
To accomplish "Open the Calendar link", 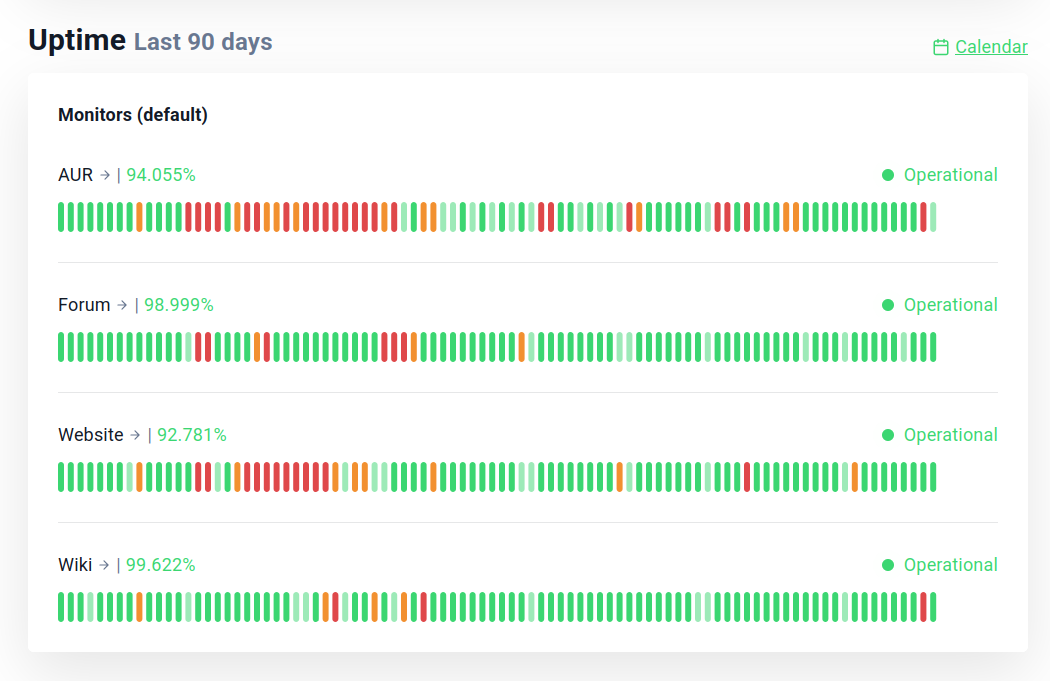I will point(991,47).
